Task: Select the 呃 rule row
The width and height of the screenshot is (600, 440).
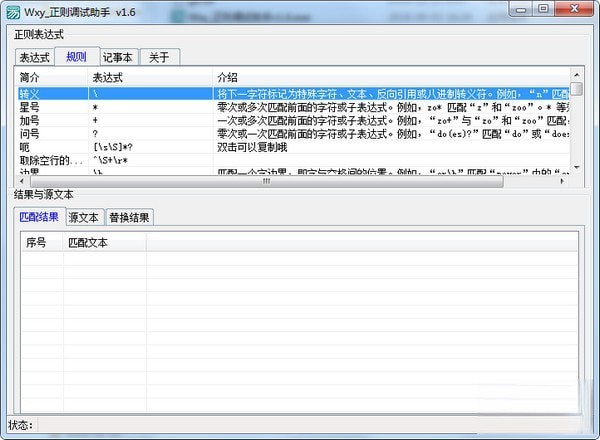Action: [294, 147]
